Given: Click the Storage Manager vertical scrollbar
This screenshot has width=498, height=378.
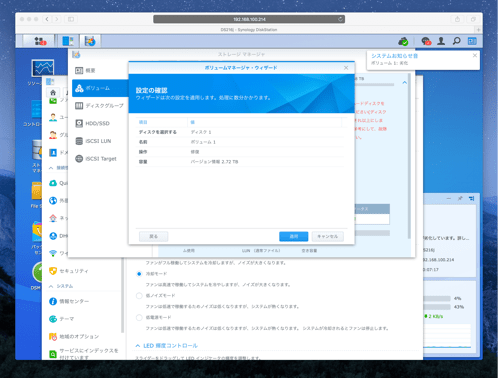Looking at the screenshot, I should click(409, 159).
